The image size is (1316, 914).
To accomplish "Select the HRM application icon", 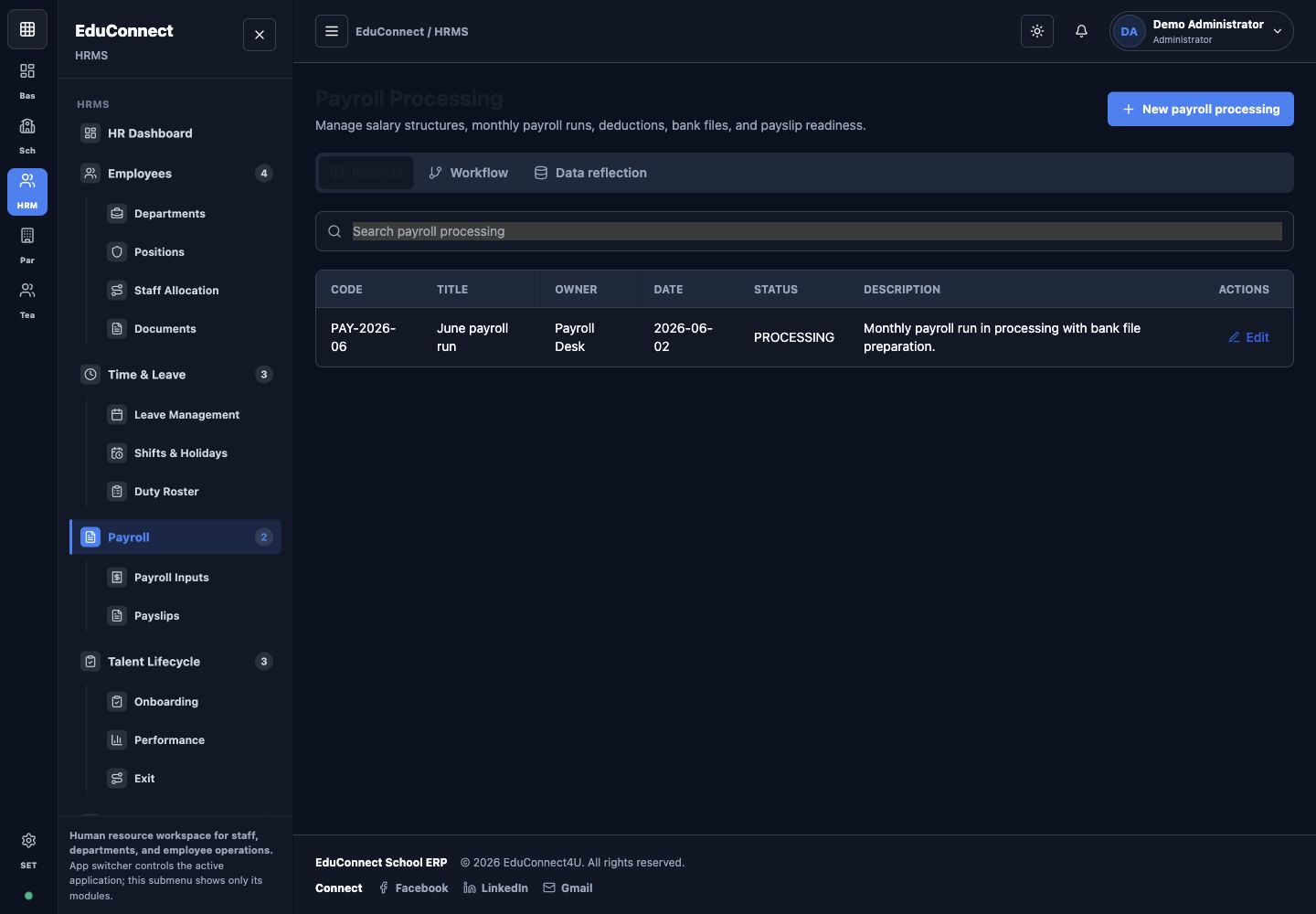I will [27, 190].
